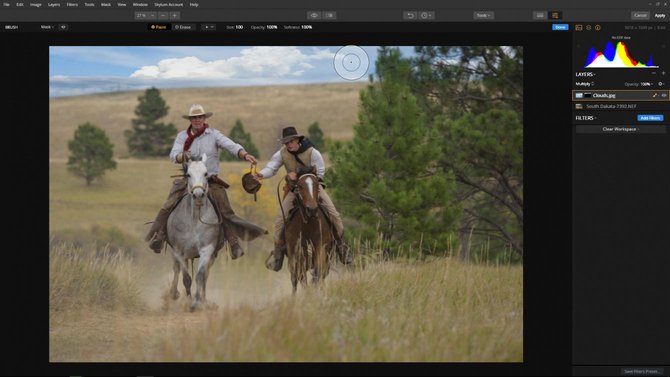Toggle the info panel icon
The width and height of the screenshot is (670, 377).
[x=598, y=27]
